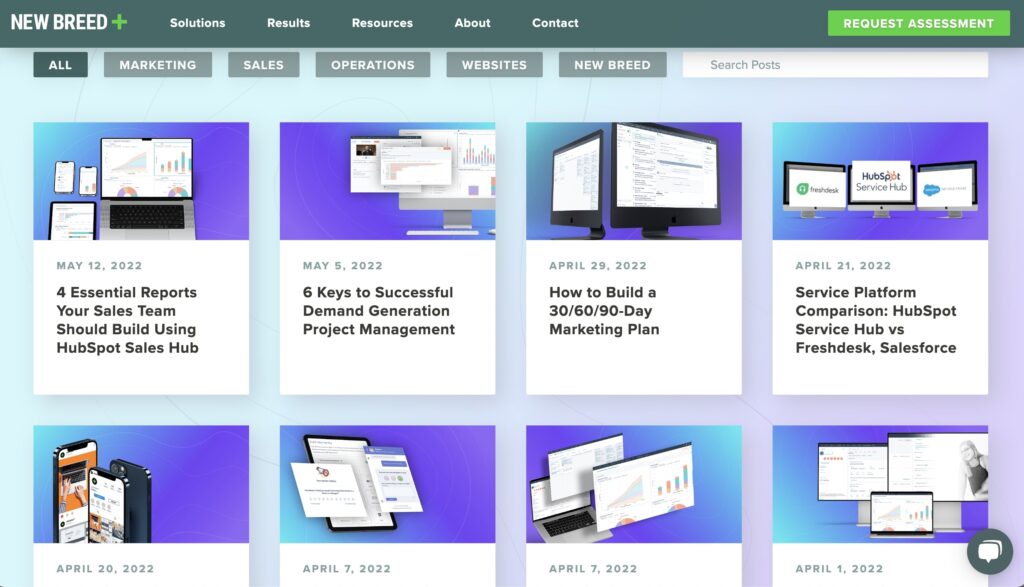Select the All filter
The height and width of the screenshot is (587, 1024).
pyautogui.click(x=60, y=65)
